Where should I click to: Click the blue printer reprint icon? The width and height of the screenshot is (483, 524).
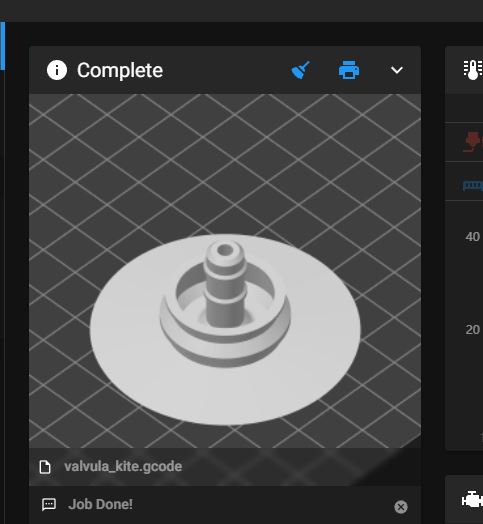click(x=349, y=70)
